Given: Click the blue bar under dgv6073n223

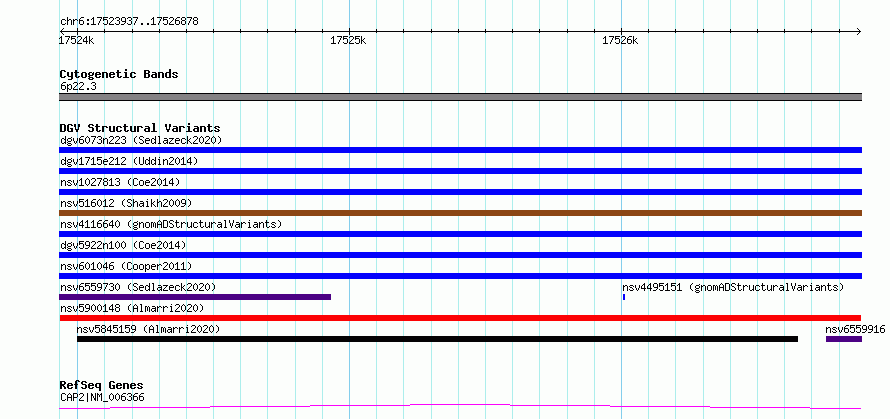Looking at the screenshot, I should 460,150.
